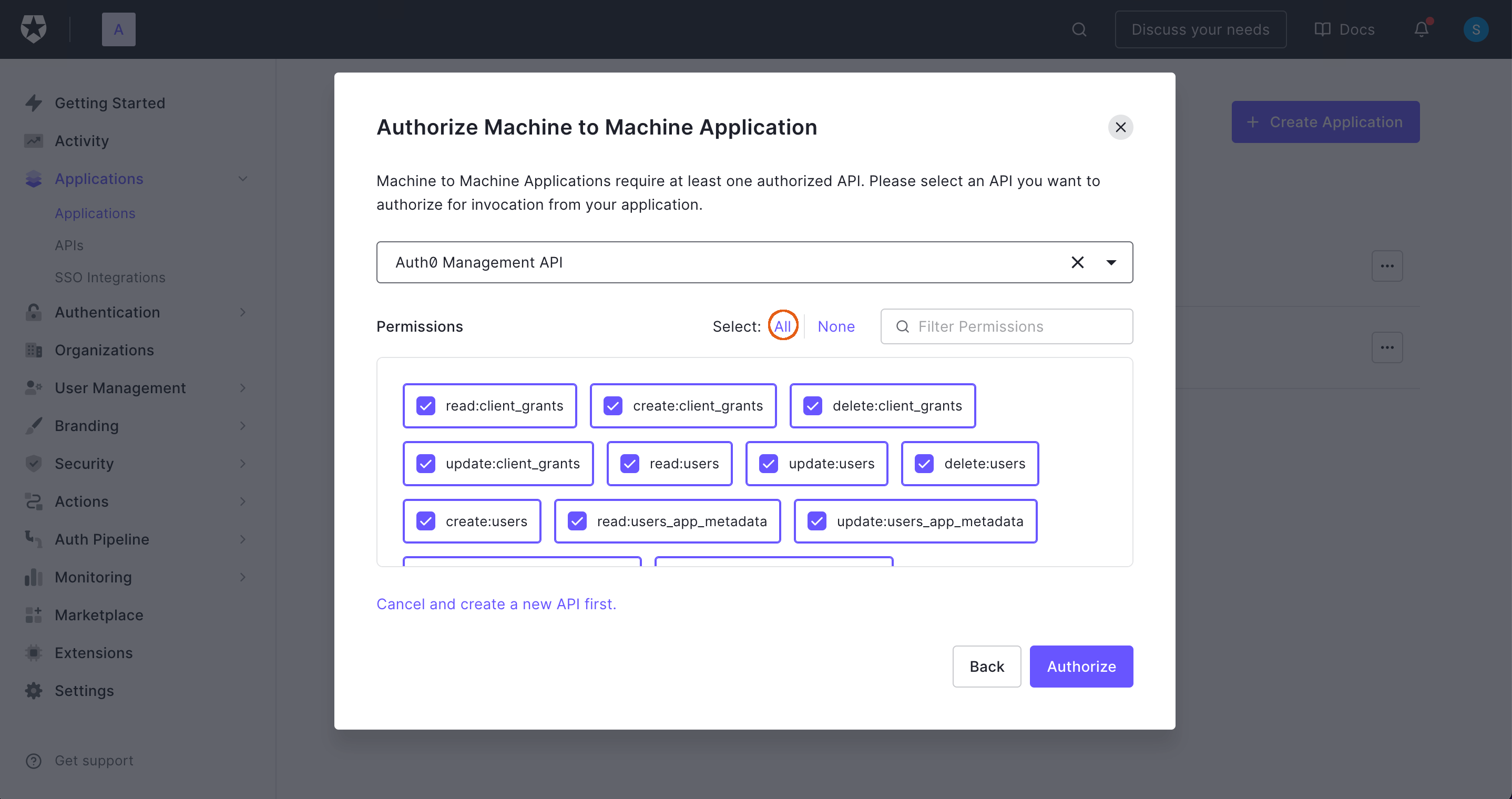The image size is (1512, 799).
Task: Click the Monitoring bar chart icon
Action: pyautogui.click(x=34, y=577)
